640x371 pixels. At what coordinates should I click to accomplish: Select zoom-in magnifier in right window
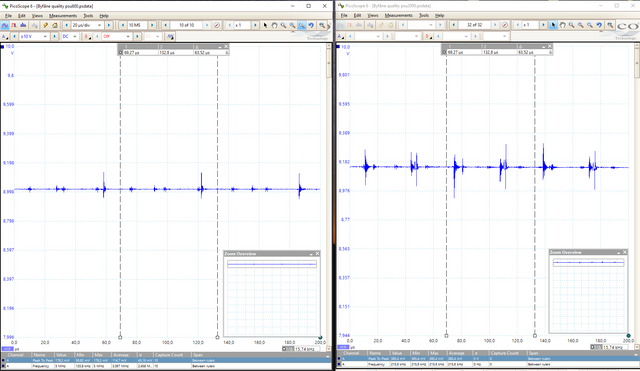tap(571, 25)
